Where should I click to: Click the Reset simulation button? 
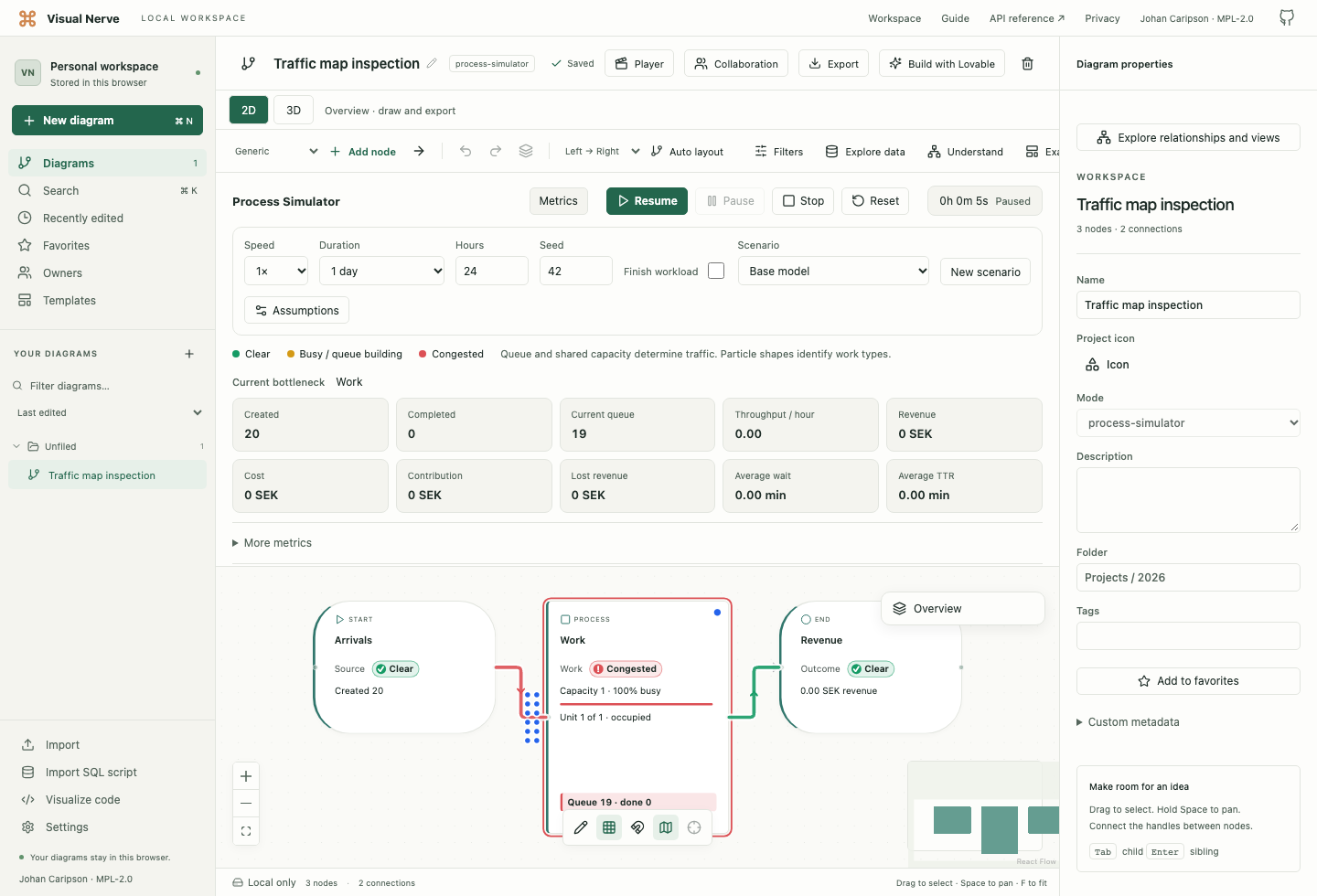[875, 201]
